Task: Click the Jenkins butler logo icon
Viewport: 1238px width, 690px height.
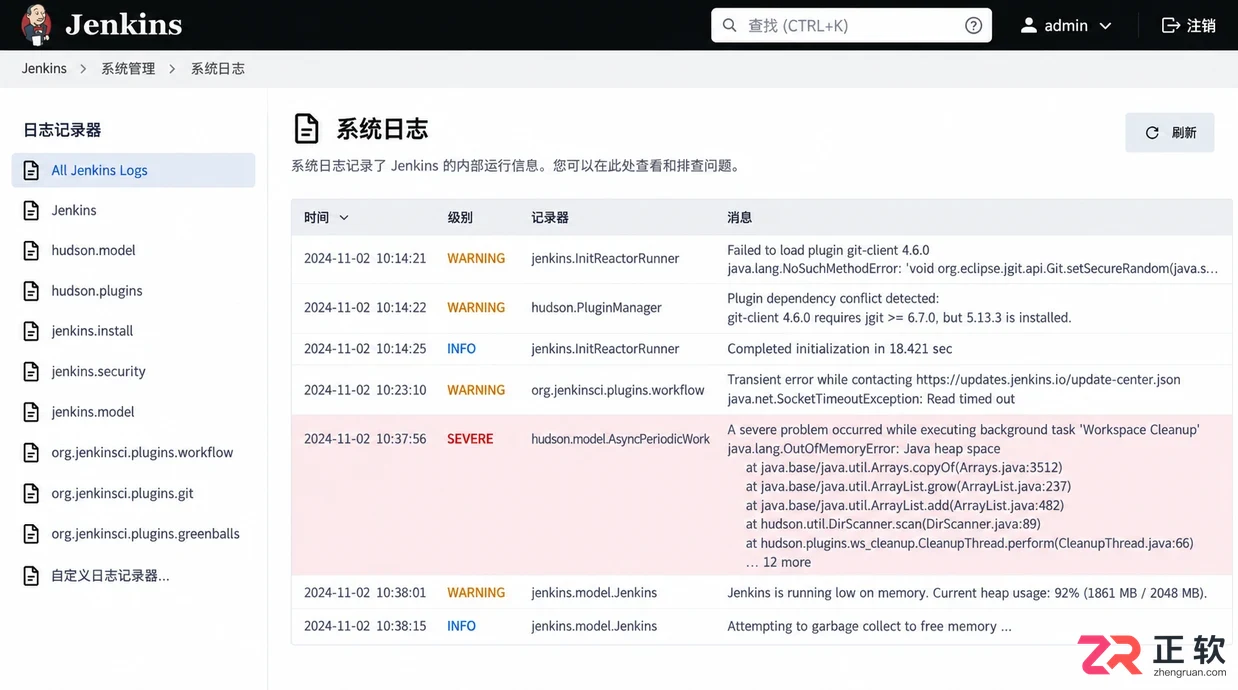Action: (35, 25)
